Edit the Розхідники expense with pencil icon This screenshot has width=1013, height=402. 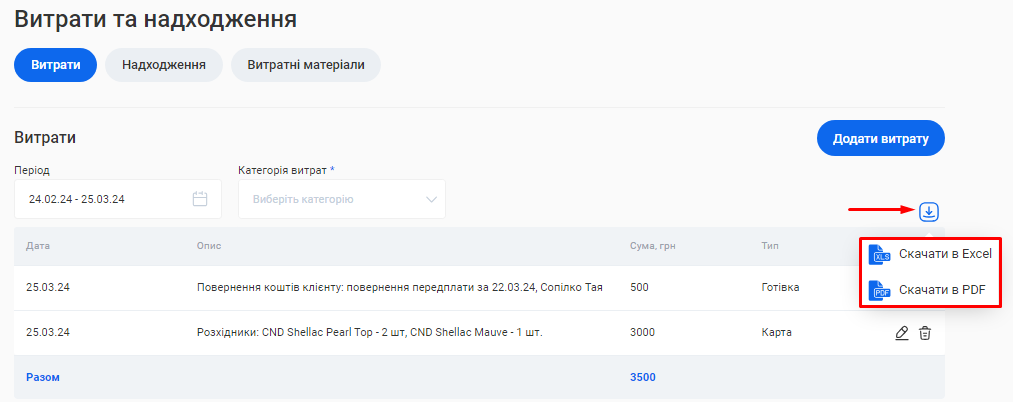point(902,333)
